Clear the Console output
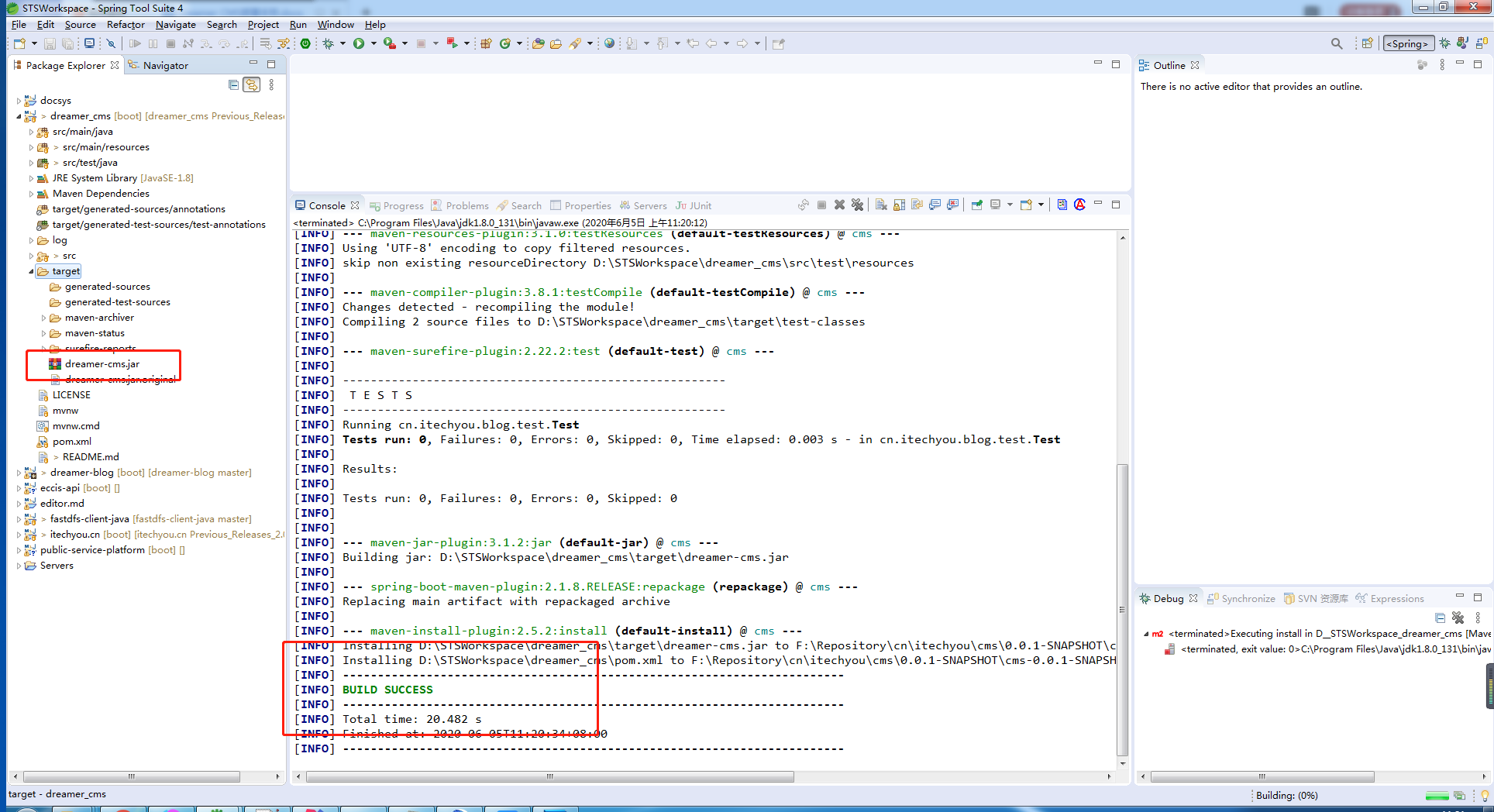Image resolution: width=1494 pixels, height=812 pixels. coord(881,205)
